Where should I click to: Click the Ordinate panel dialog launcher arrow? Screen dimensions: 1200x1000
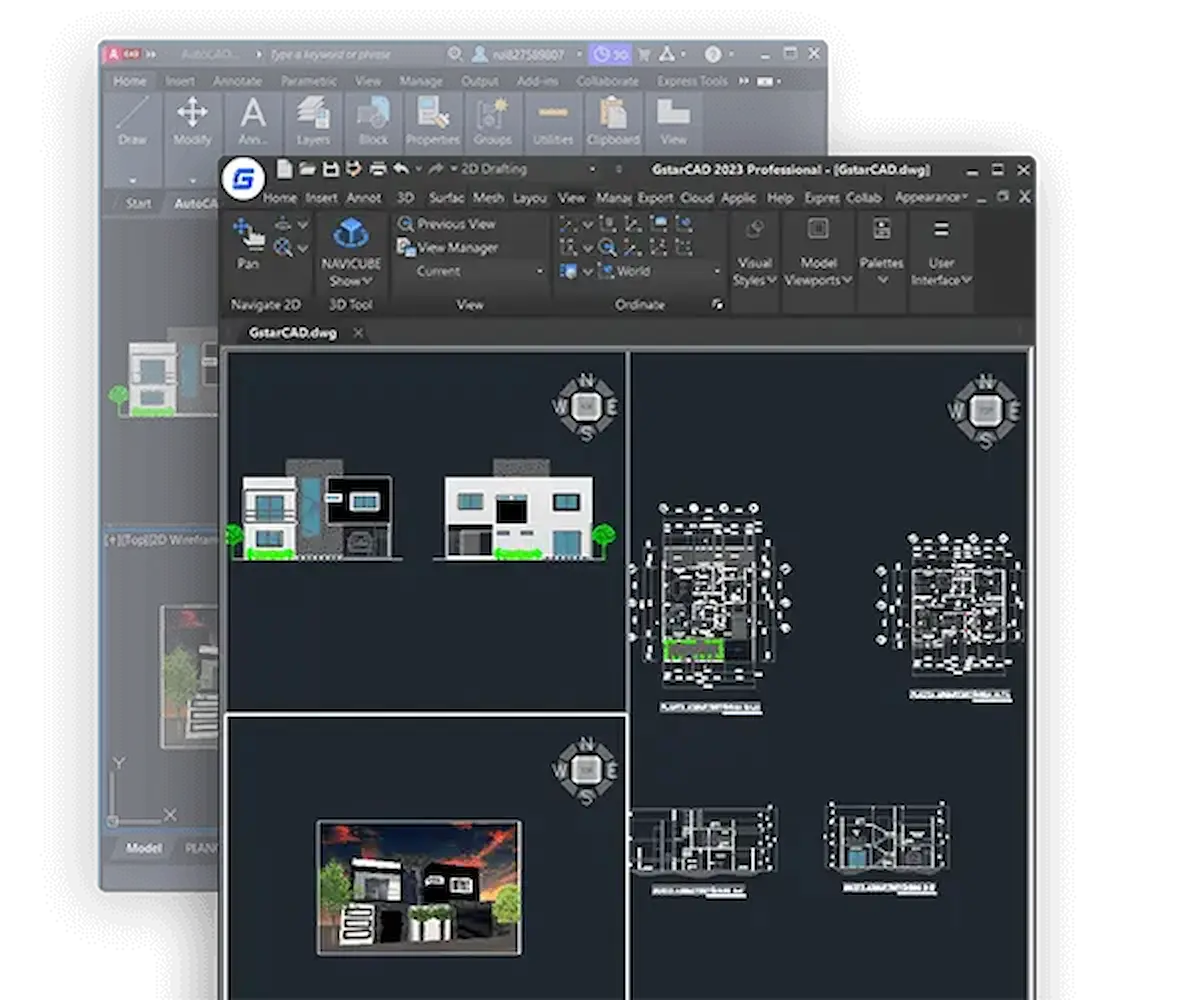[x=718, y=305]
